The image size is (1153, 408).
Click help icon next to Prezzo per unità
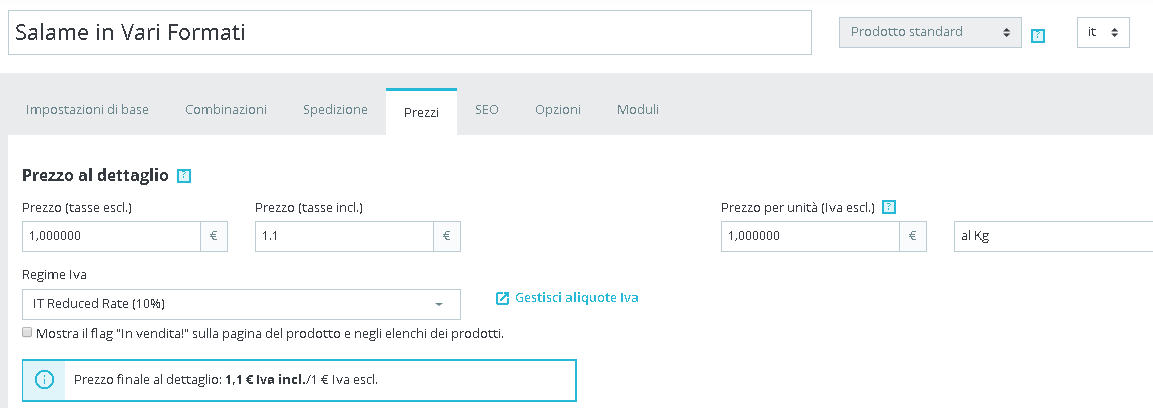click(x=889, y=208)
